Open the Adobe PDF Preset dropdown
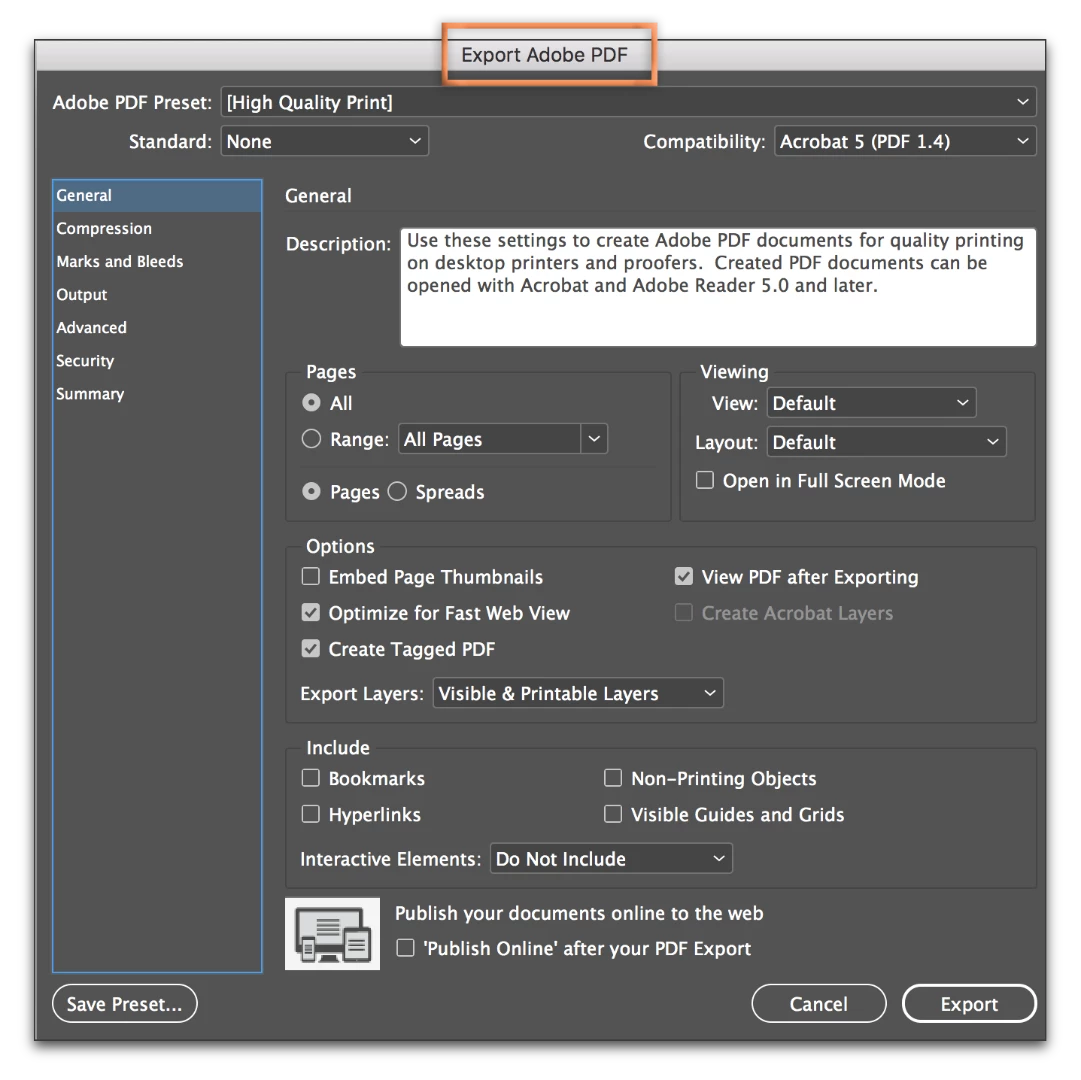Screen dimensions: 1081x1080 coord(628,102)
